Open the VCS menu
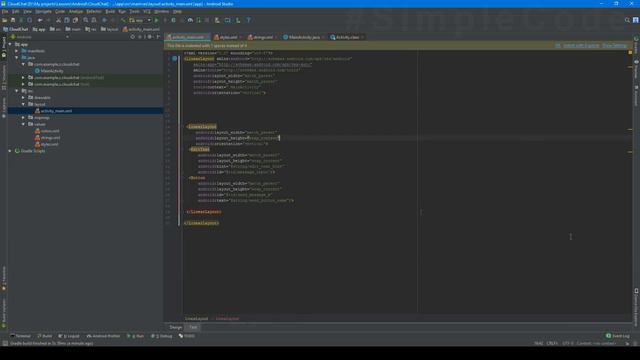640x360 pixels. [x=147, y=11]
